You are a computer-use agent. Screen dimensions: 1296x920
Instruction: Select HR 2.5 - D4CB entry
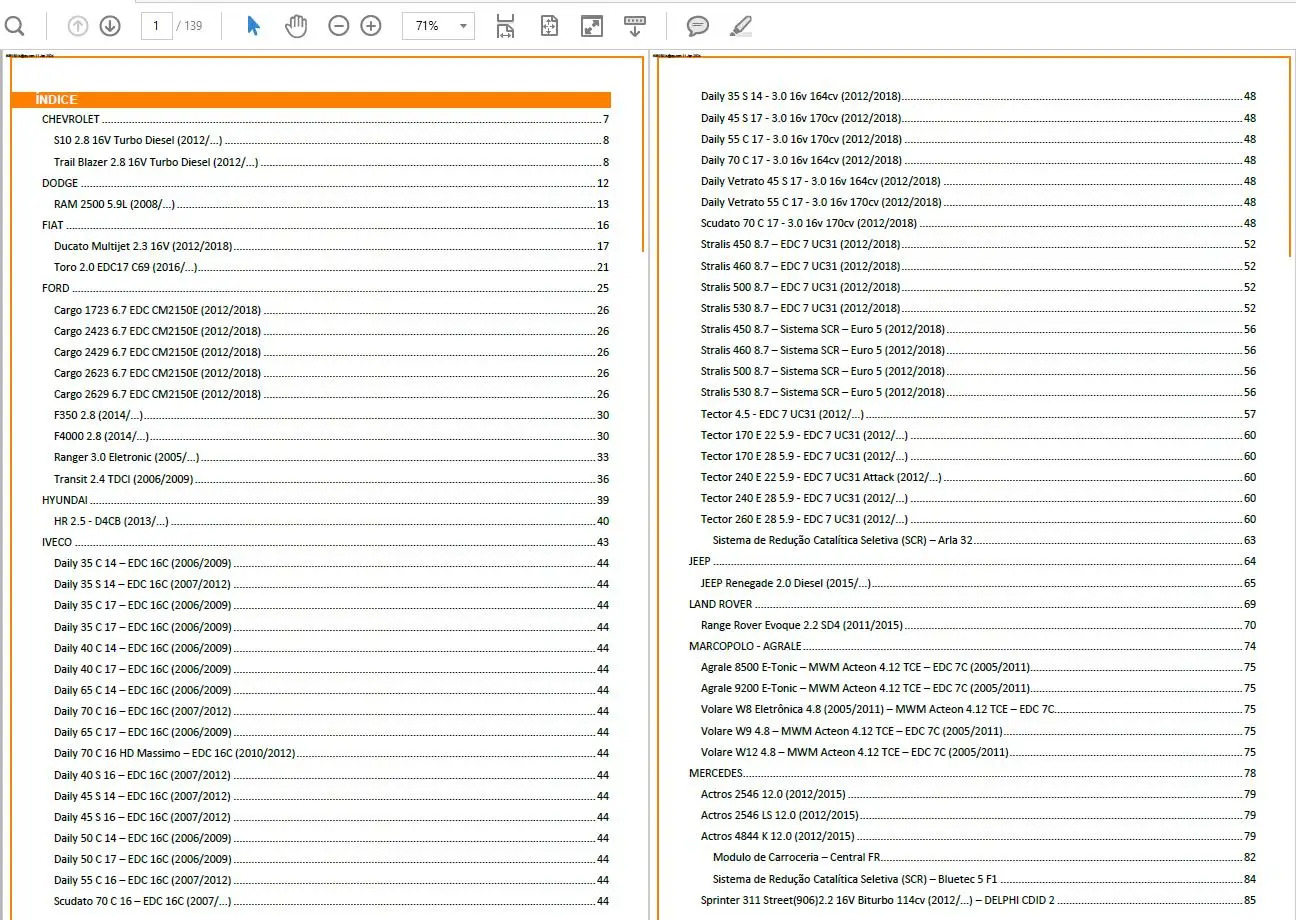[x=332, y=521]
